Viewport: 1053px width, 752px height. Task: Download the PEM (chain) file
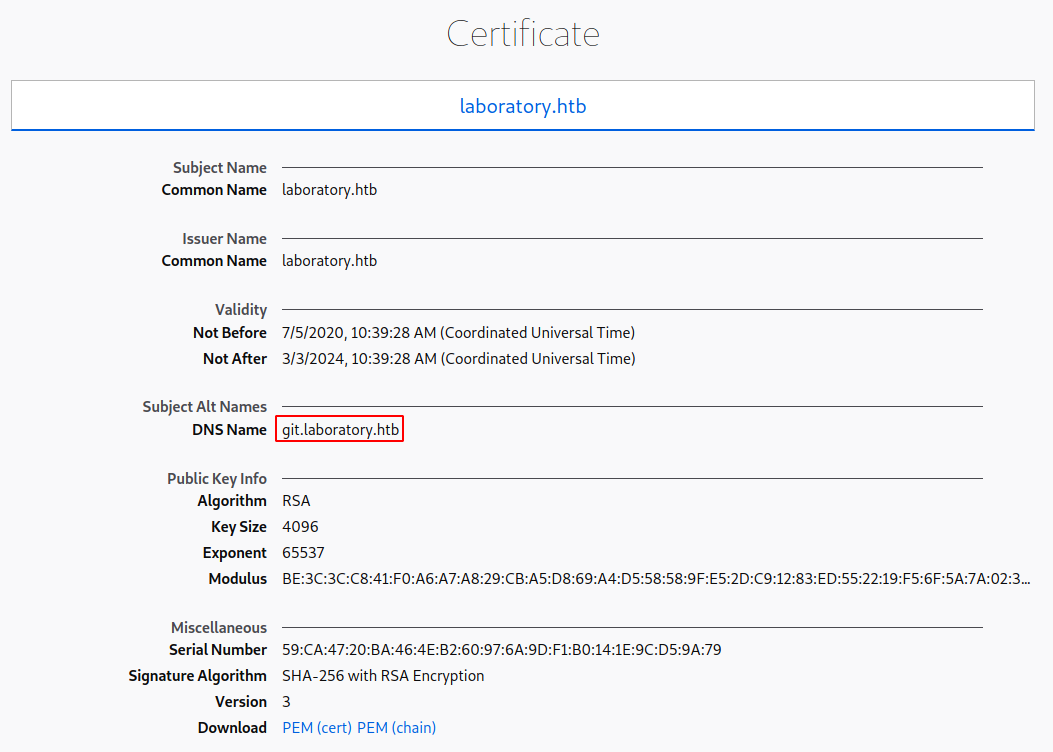click(396, 728)
